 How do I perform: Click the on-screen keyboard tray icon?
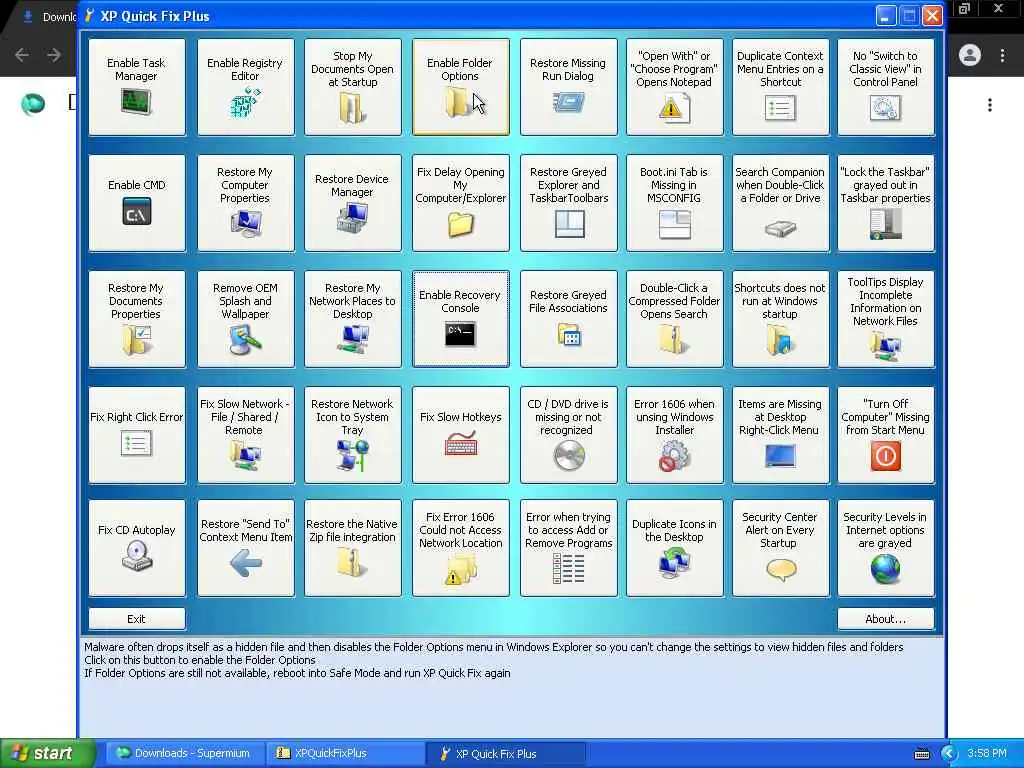tap(921, 754)
